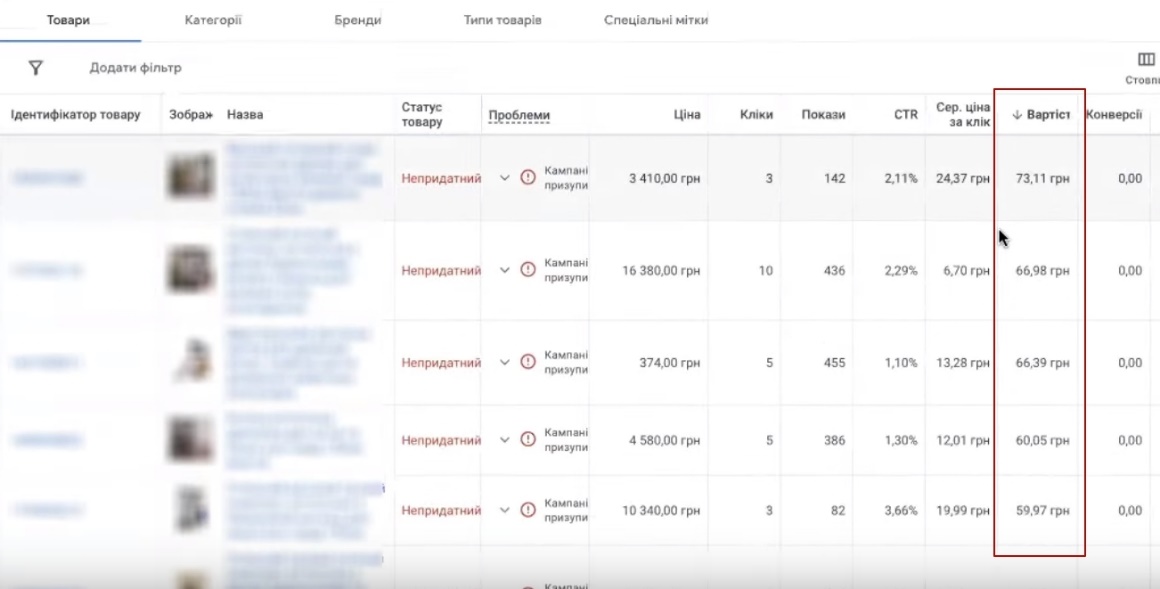Click warning icon in the 4 580,00 грн row
Viewport: 1160px width, 589px height.
click(529, 440)
